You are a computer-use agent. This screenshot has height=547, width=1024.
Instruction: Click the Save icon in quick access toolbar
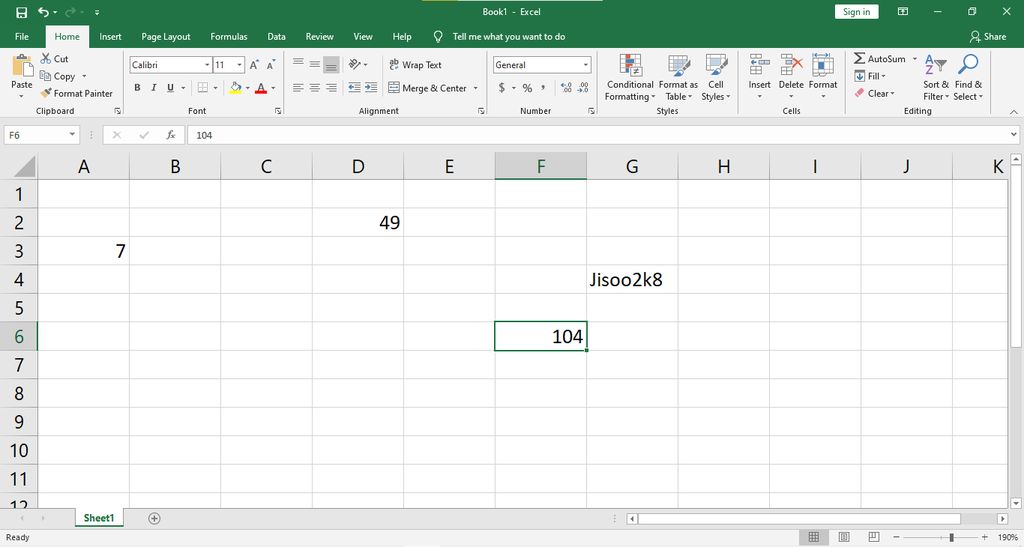22,12
